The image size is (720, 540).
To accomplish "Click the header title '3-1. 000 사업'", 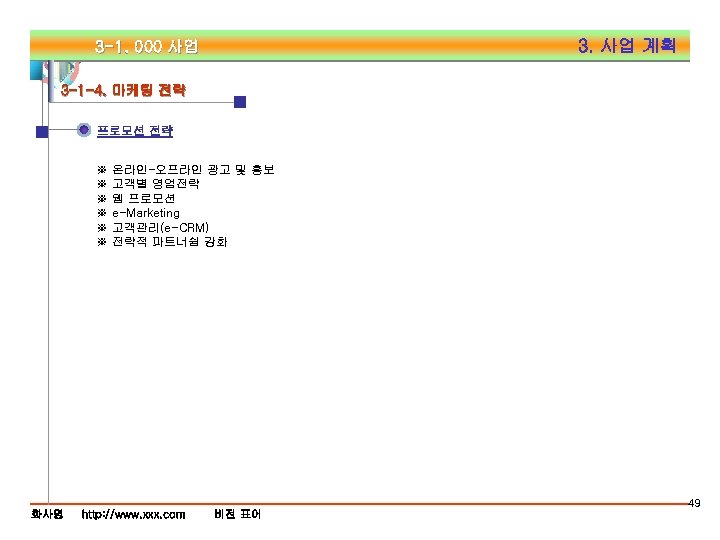I will tap(146, 46).
